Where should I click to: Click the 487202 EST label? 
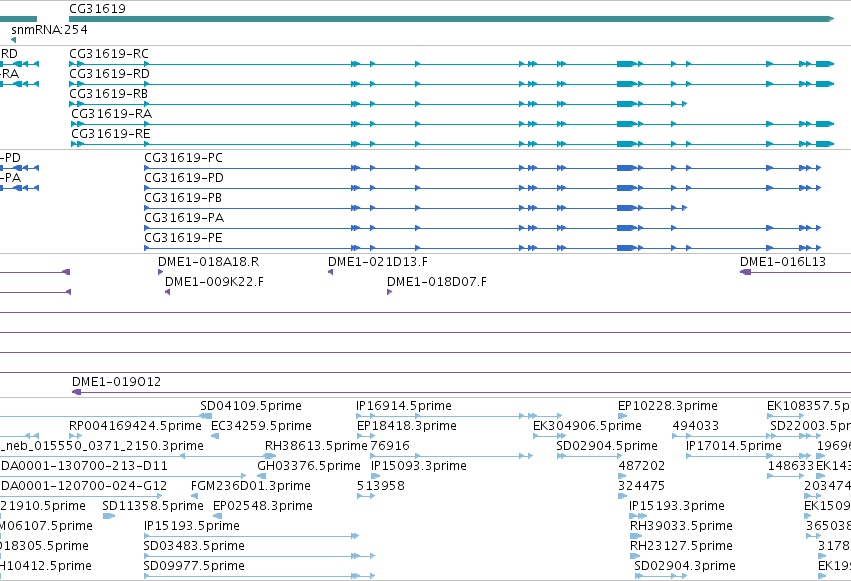click(x=642, y=466)
